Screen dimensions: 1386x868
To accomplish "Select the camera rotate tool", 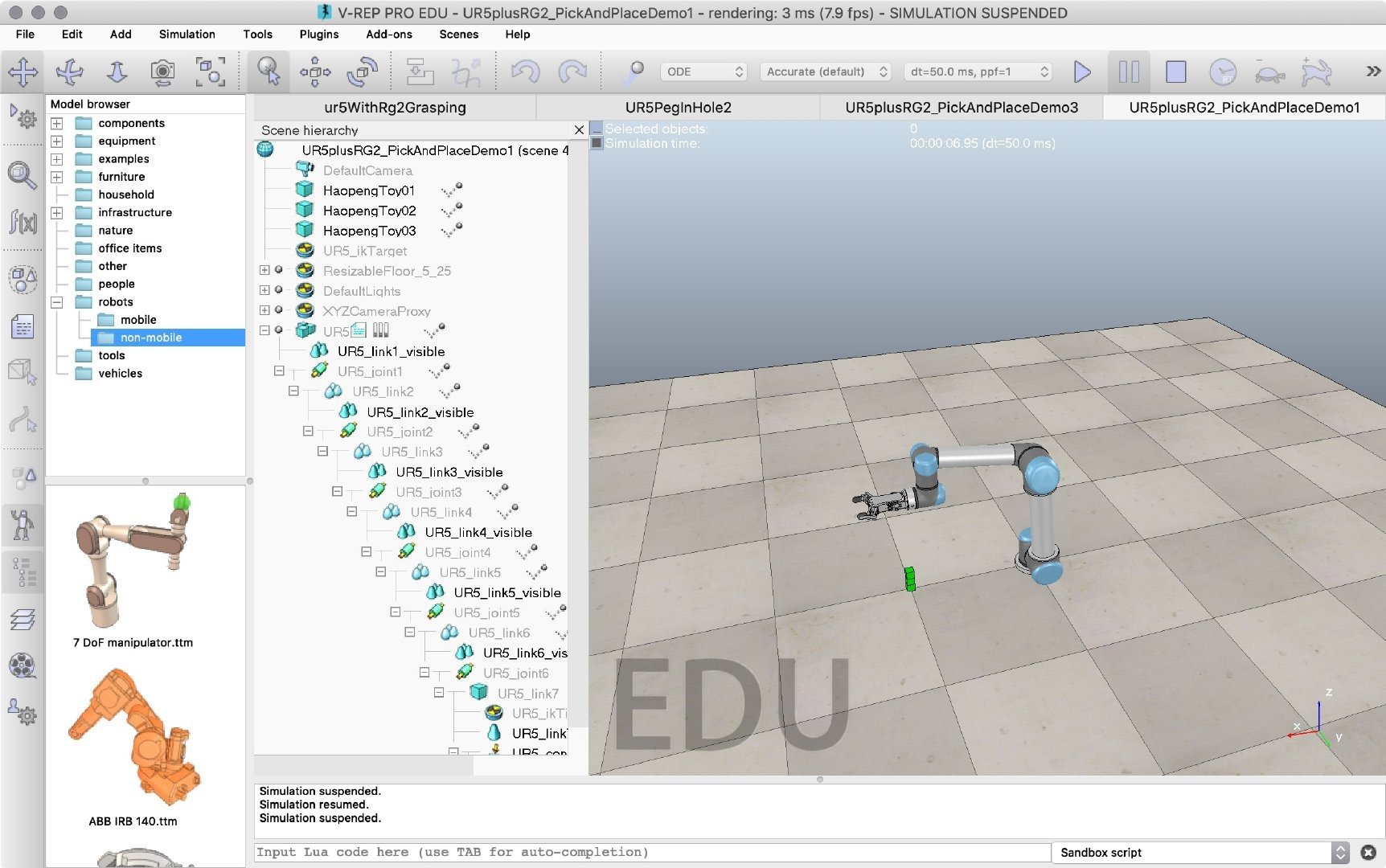I will click(70, 72).
